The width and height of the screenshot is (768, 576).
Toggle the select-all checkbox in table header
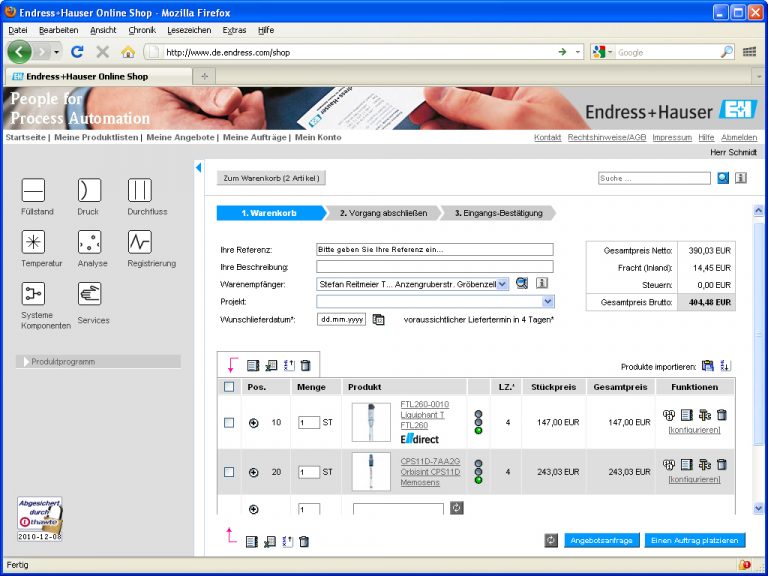pyautogui.click(x=229, y=387)
